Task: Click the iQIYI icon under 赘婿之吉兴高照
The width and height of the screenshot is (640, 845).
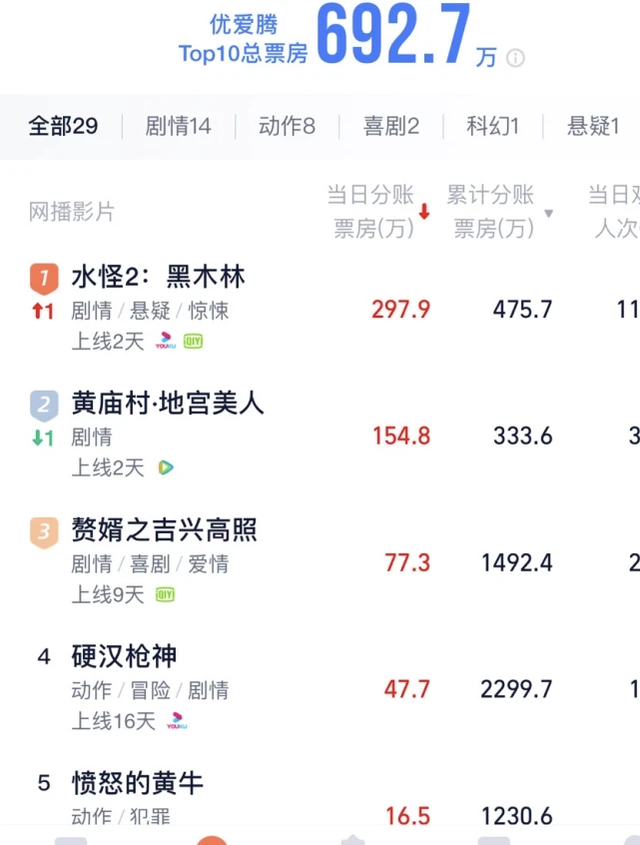Action: pos(164,595)
